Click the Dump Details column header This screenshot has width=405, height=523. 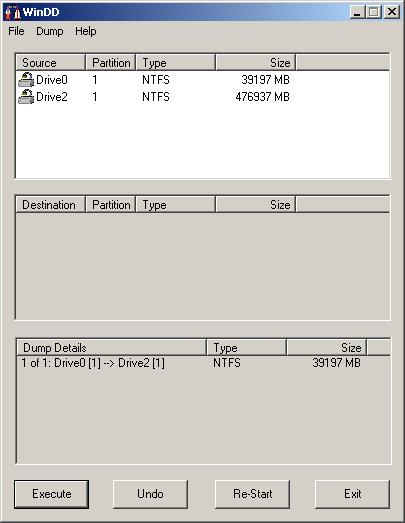point(111,348)
